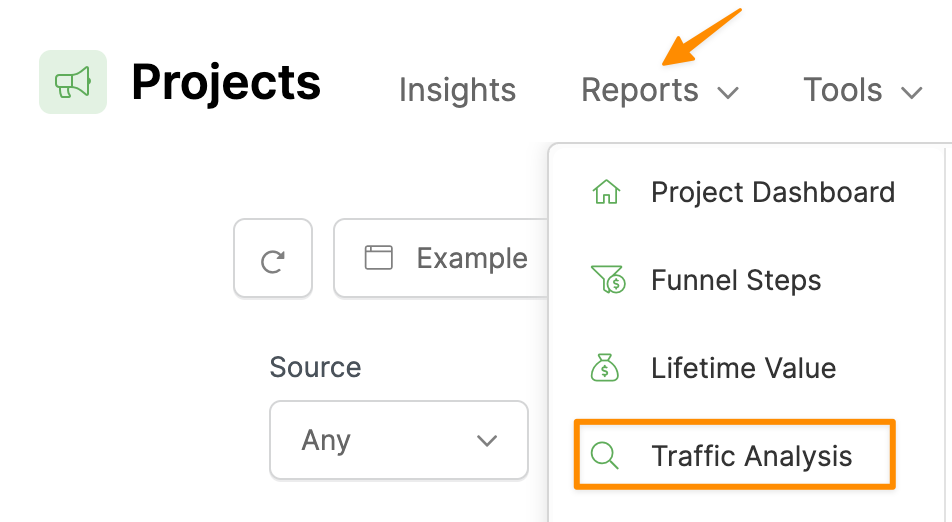Go to the Insights tab

[457, 90]
